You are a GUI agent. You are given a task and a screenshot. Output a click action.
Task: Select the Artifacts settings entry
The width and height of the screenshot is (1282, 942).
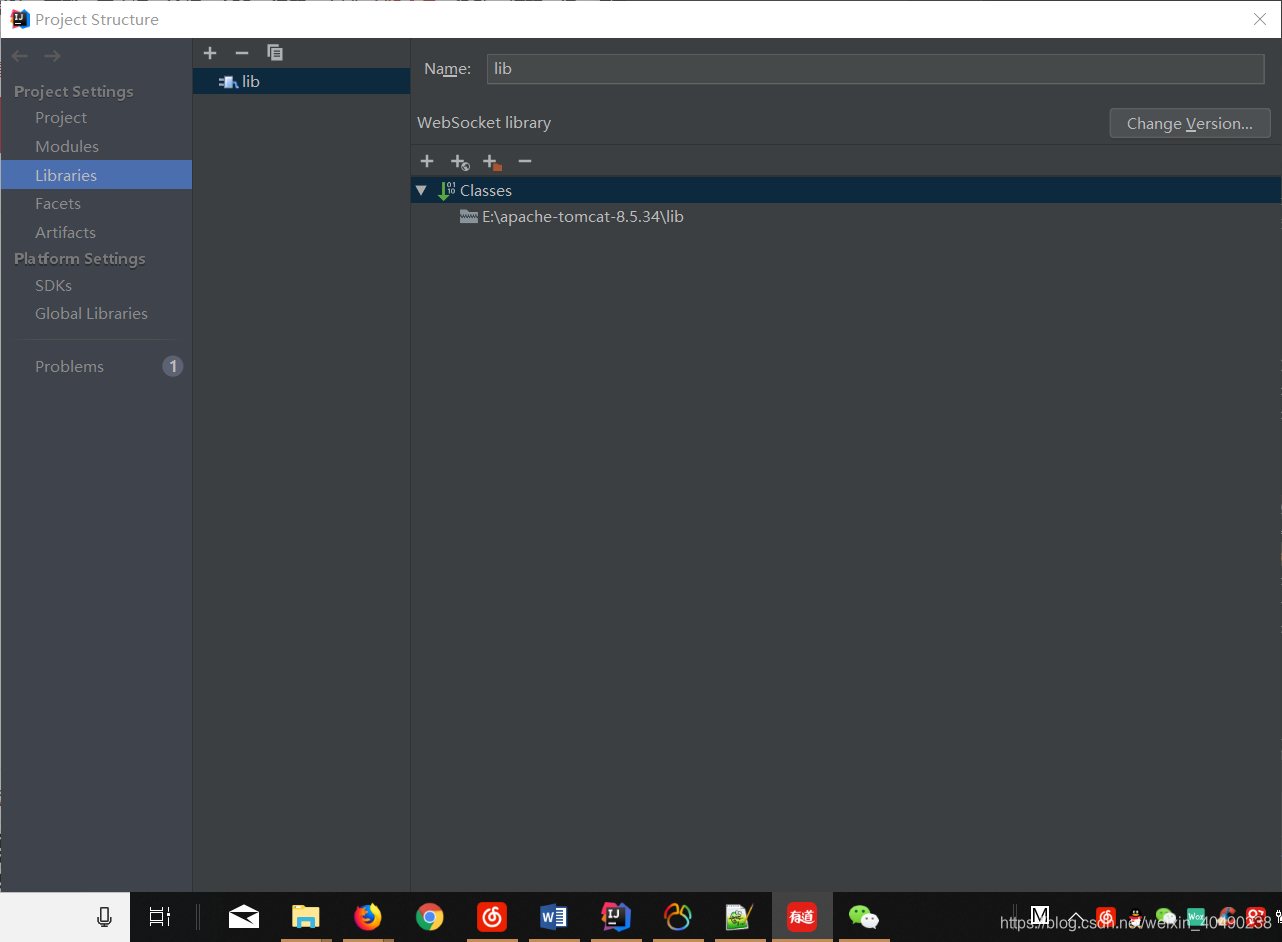[65, 232]
